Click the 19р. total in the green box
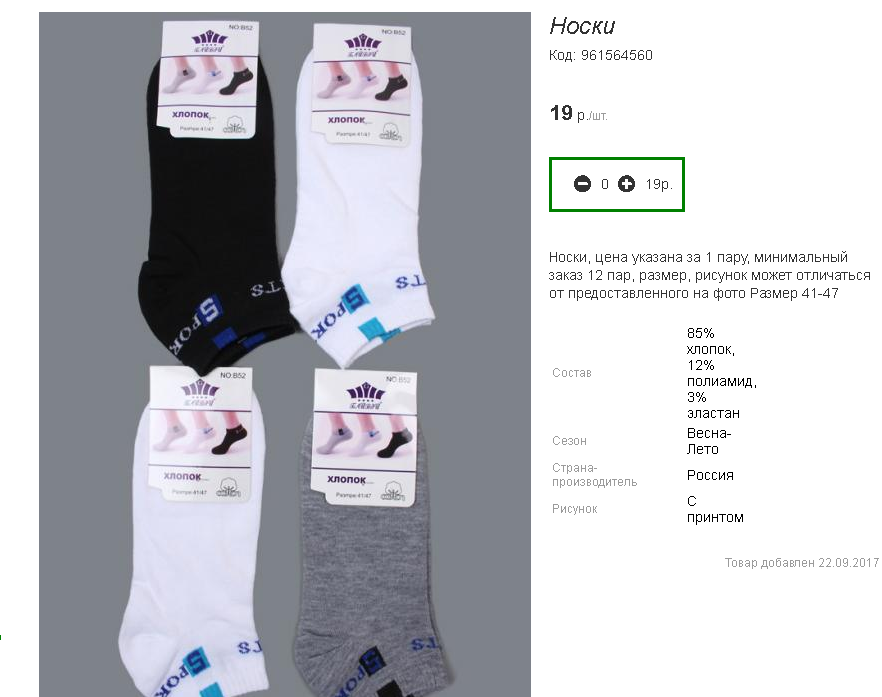Image resolution: width=882 pixels, height=697 pixels. tap(659, 185)
